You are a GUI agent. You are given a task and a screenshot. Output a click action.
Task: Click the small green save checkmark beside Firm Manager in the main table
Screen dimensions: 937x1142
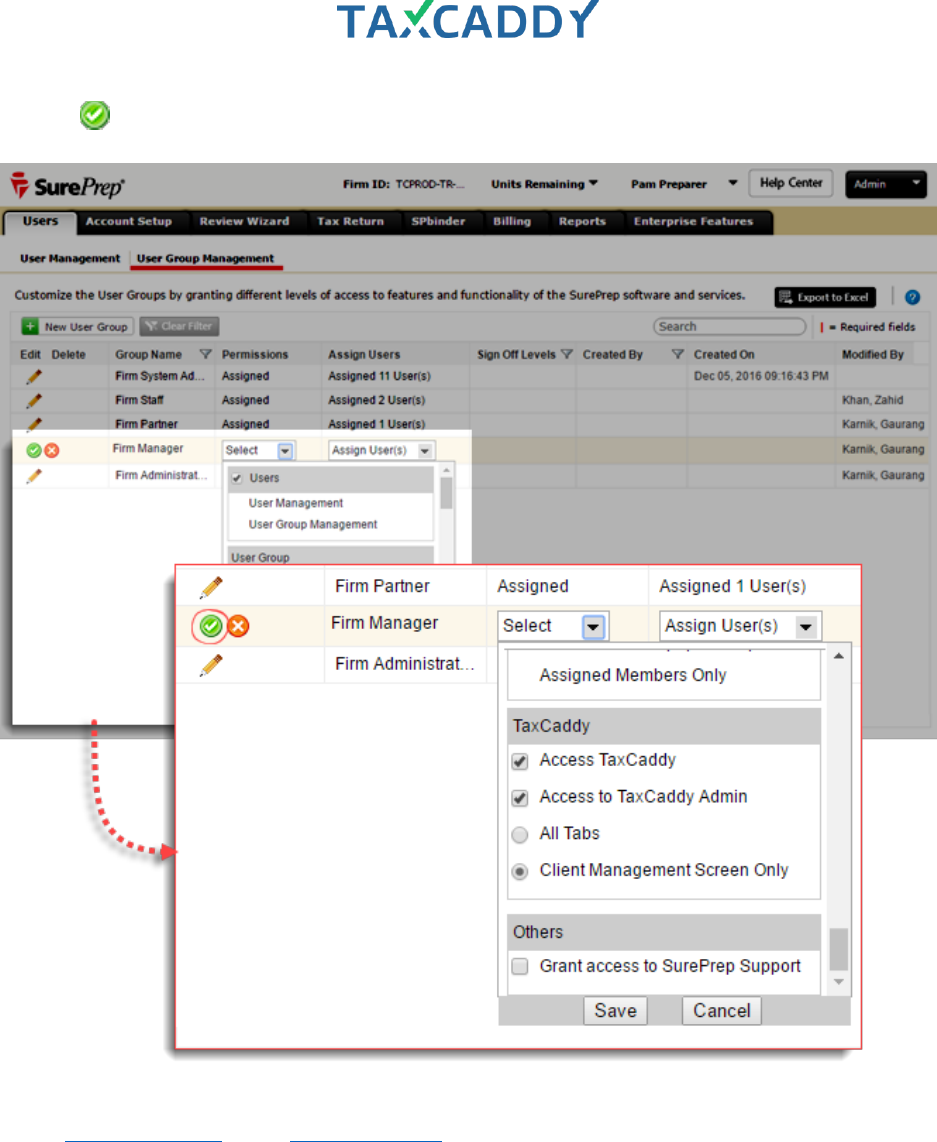(x=33, y=451)
